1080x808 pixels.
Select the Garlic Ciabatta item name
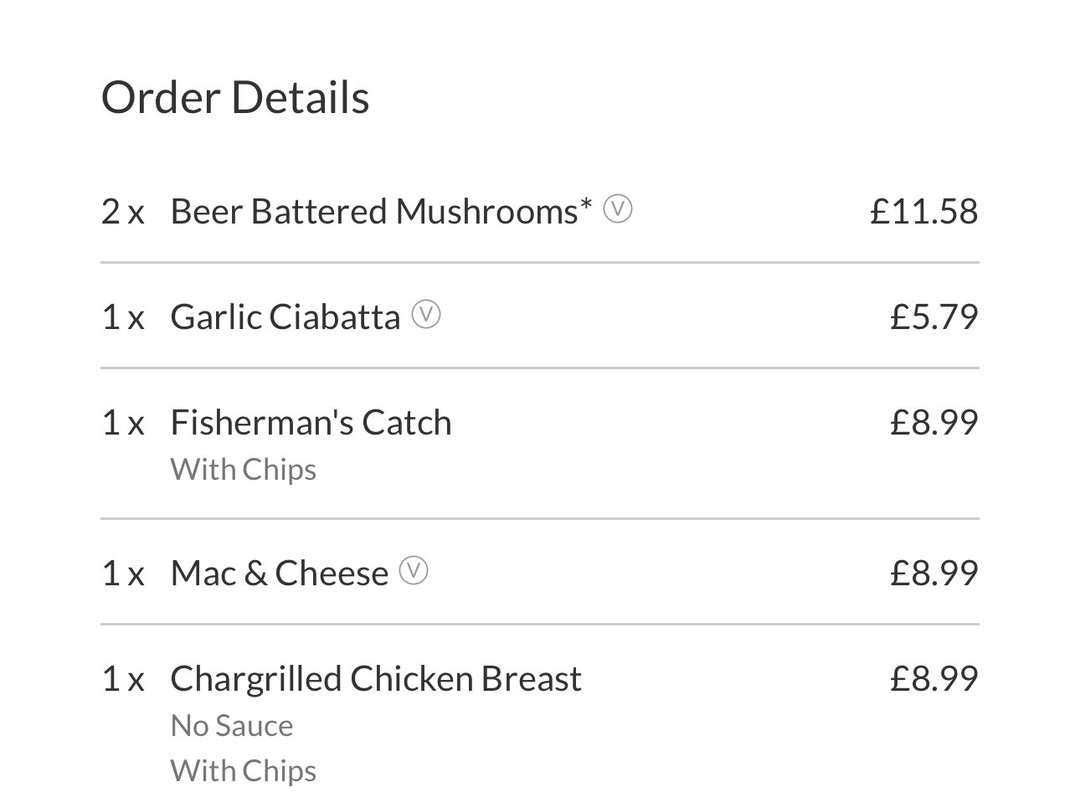click(285, 317)
